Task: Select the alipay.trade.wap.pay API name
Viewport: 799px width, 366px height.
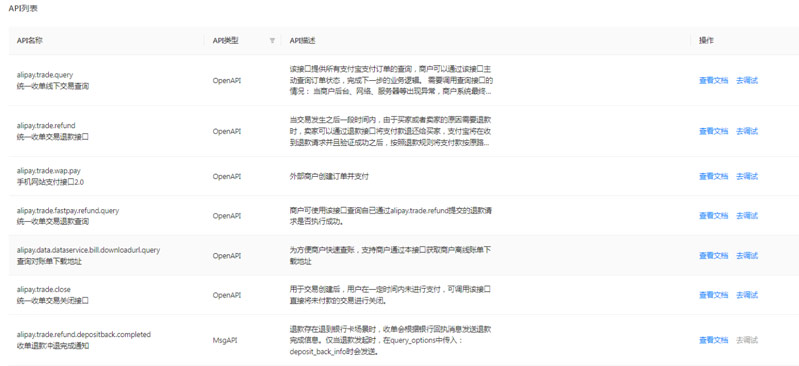Action: (x=48, y=171)
